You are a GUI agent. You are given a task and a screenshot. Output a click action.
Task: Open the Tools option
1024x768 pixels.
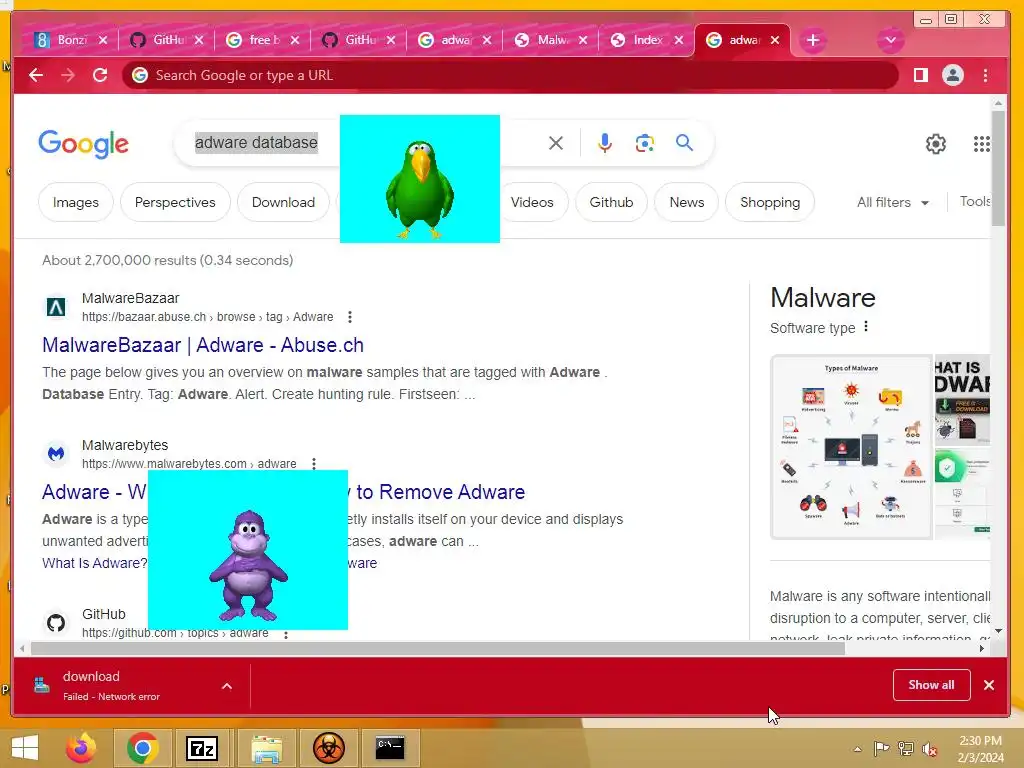pyautogui.click(x=974, y=201)
